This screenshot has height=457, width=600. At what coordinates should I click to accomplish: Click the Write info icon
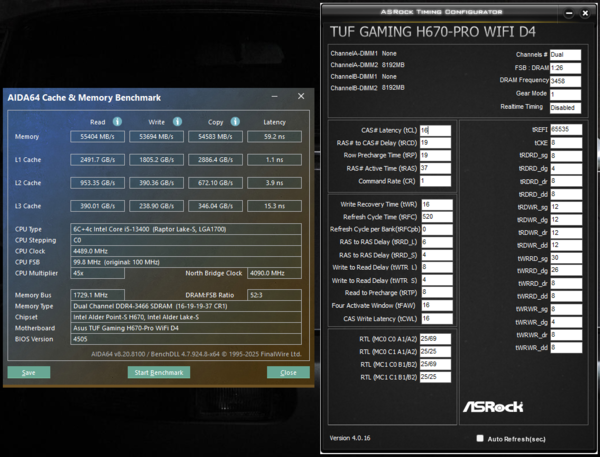click(177, 122)
